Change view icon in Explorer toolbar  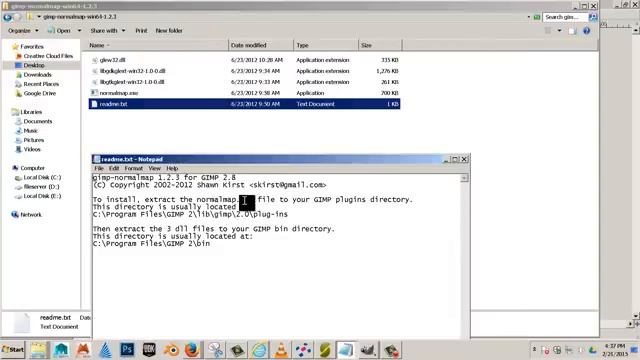[x=548, y=31]
